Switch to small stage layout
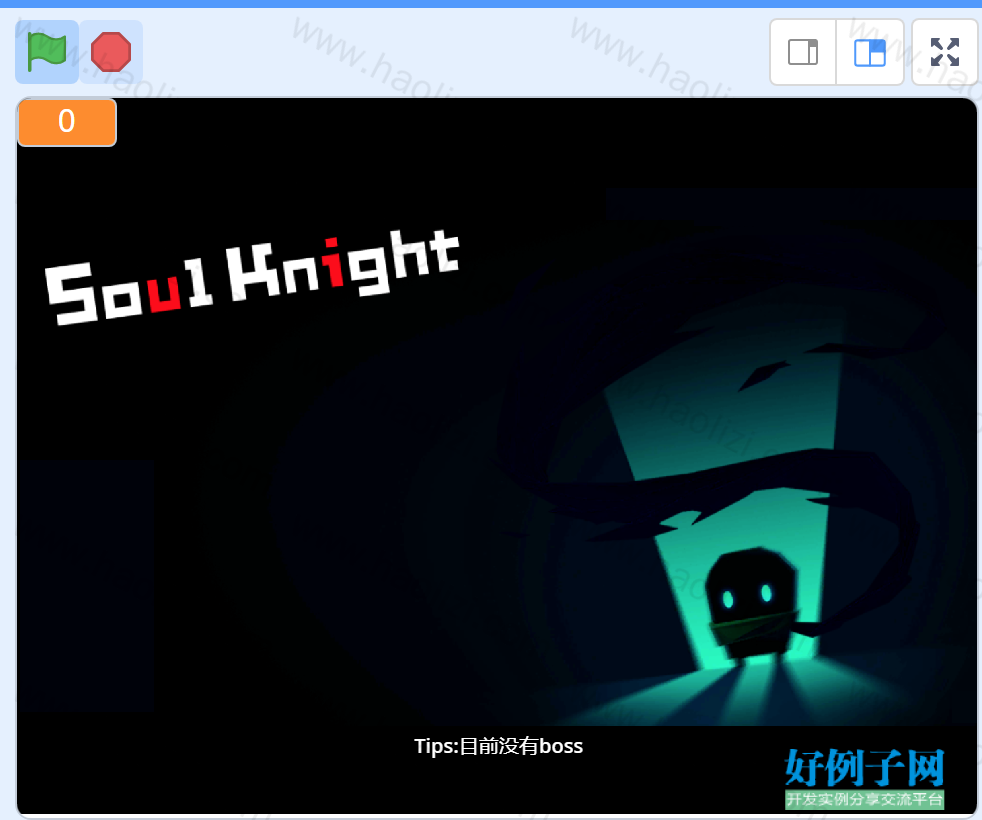Viewport: 982px width, 820px height. 803,52
